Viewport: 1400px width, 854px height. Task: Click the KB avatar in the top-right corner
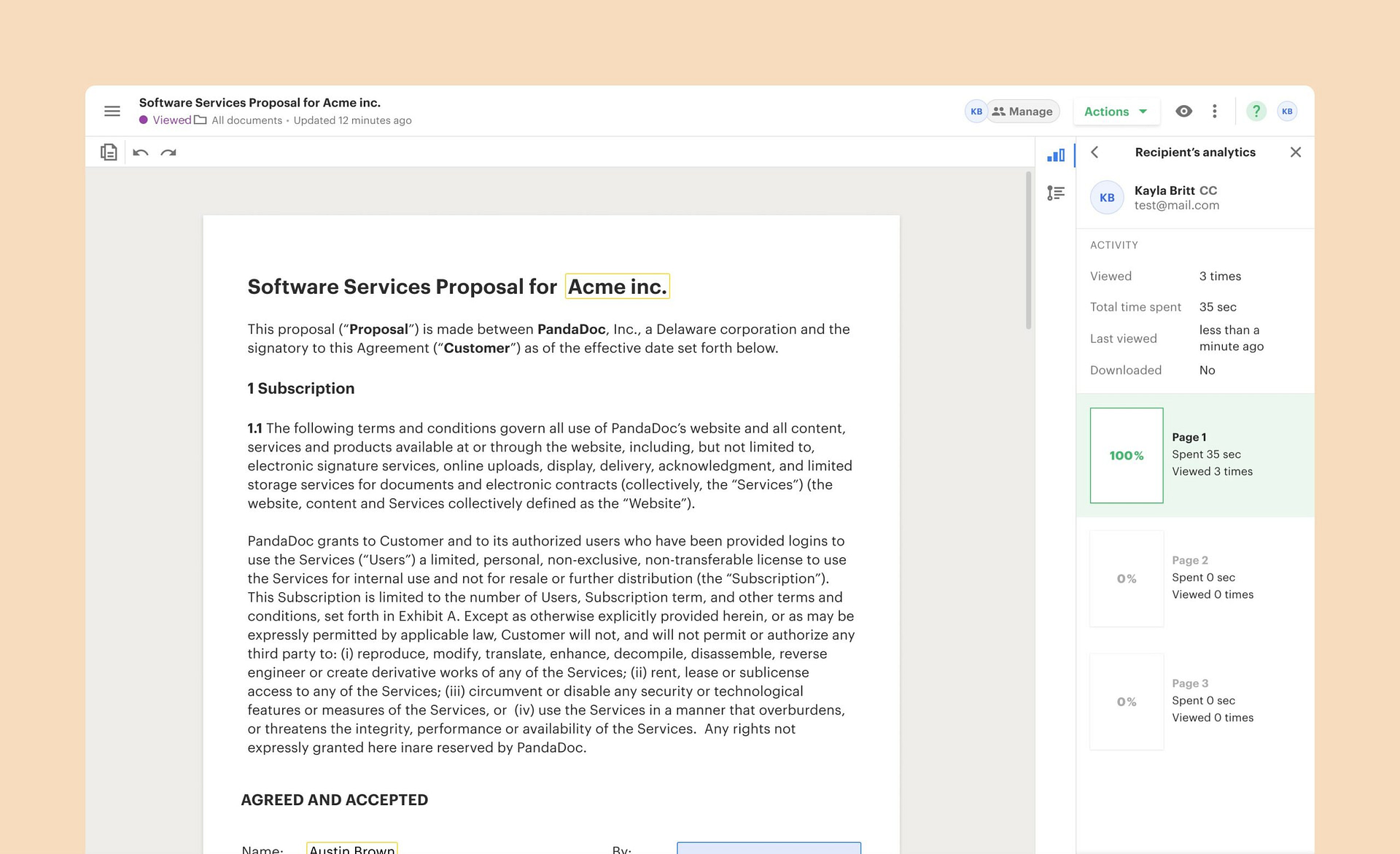pos(1287,111)
